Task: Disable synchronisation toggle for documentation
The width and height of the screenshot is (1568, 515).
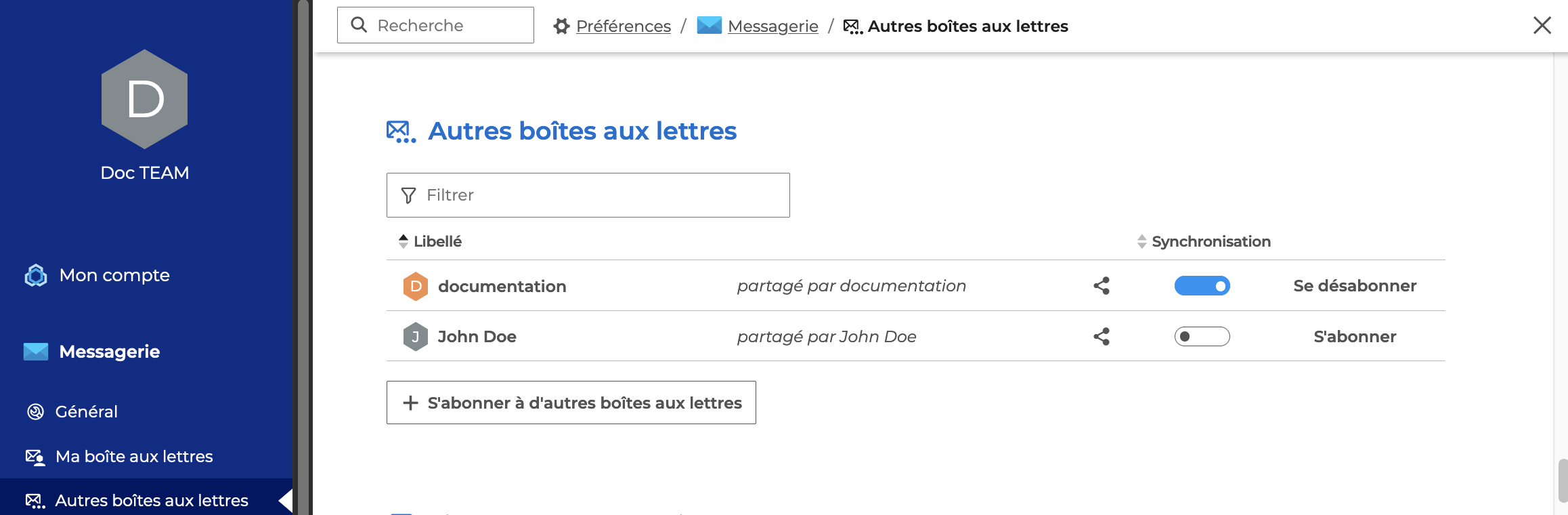Action: point(1202,286)
